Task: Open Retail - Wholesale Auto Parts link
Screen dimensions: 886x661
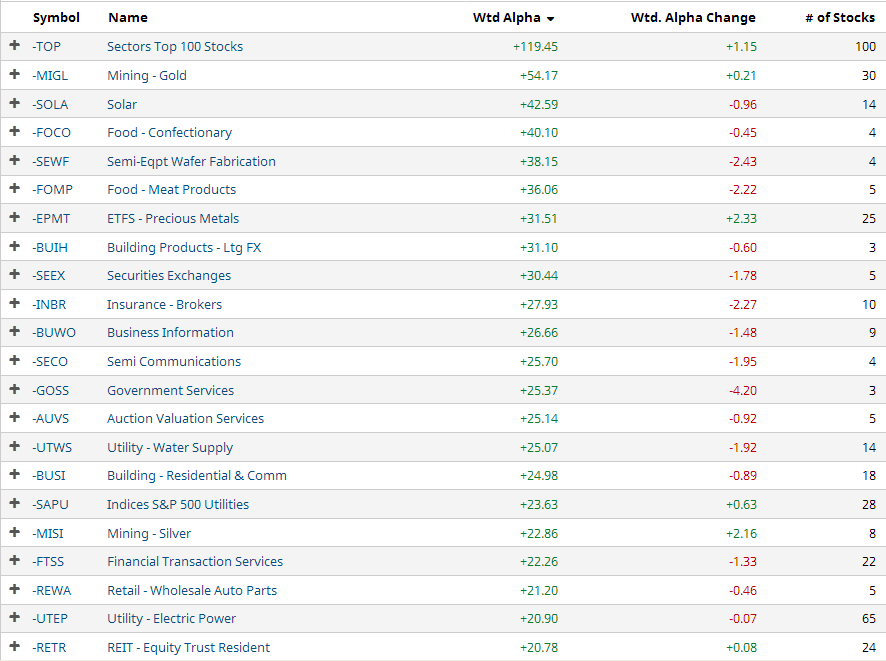Action: (x=192, y=590)
